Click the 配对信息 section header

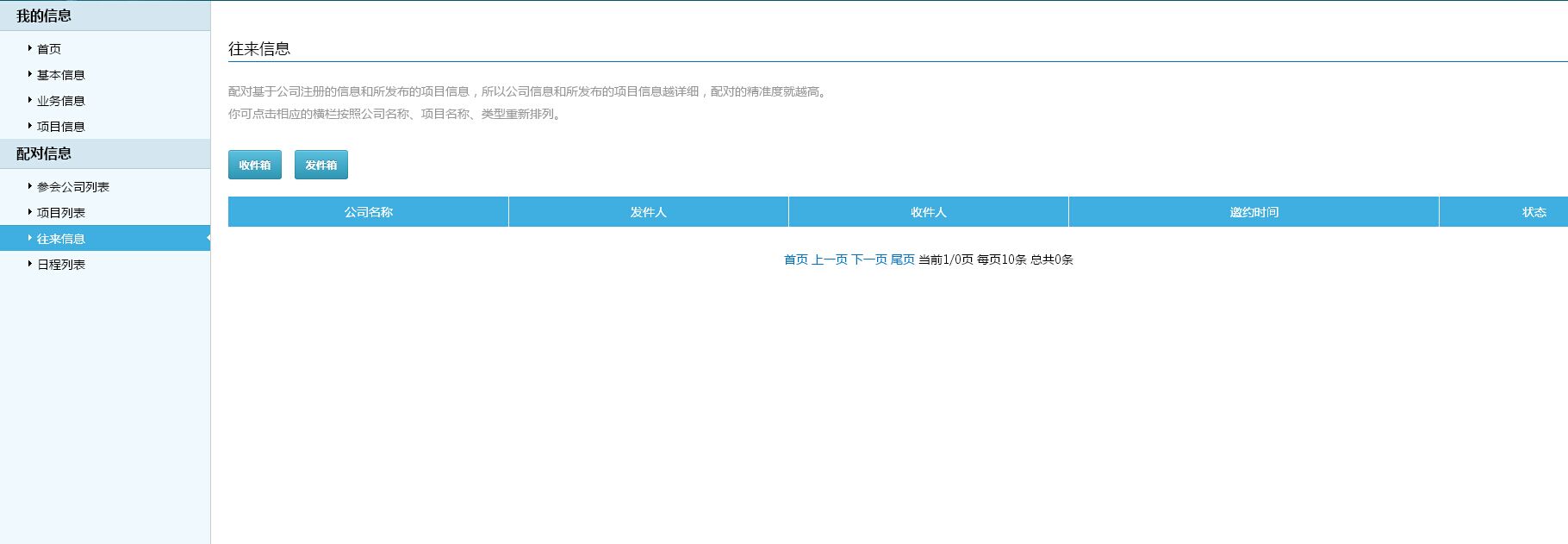pos(44,153)
